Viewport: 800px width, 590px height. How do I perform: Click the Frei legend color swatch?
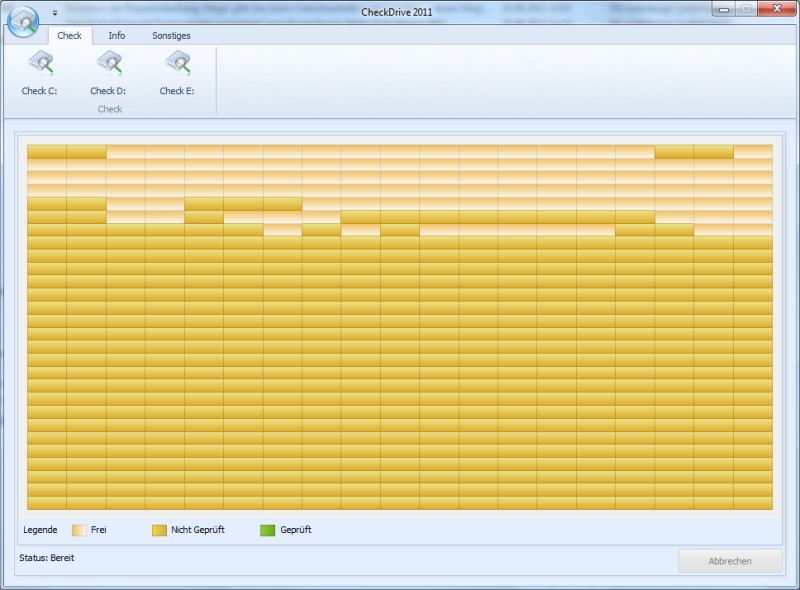click(x=76, y=530)
